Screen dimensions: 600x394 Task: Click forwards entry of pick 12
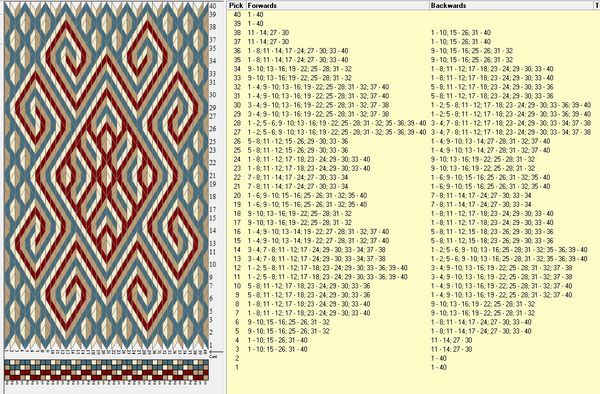tap(328, 268)
